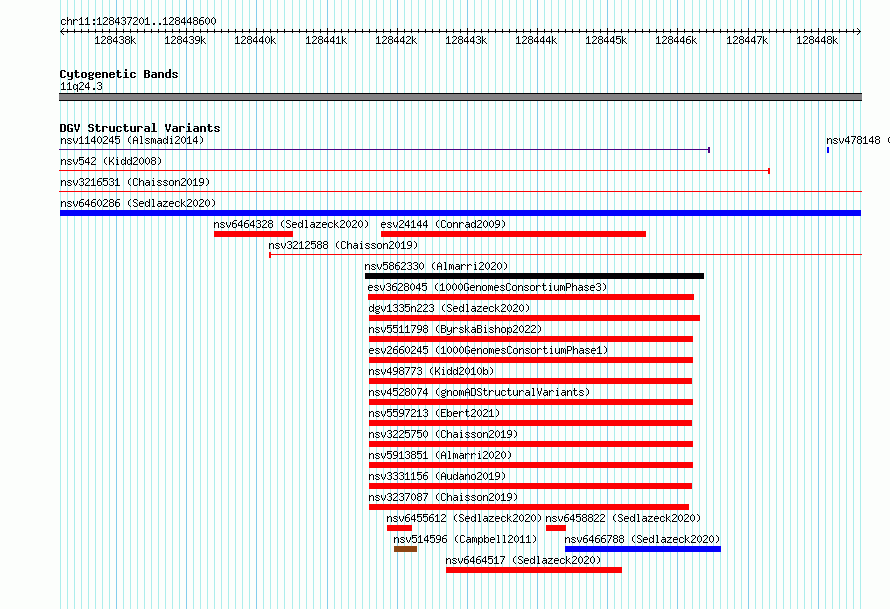Click the nsv6460286 (Sedlazeck2020) label
The height and width of the screenshot is (609, 890).
138,203
